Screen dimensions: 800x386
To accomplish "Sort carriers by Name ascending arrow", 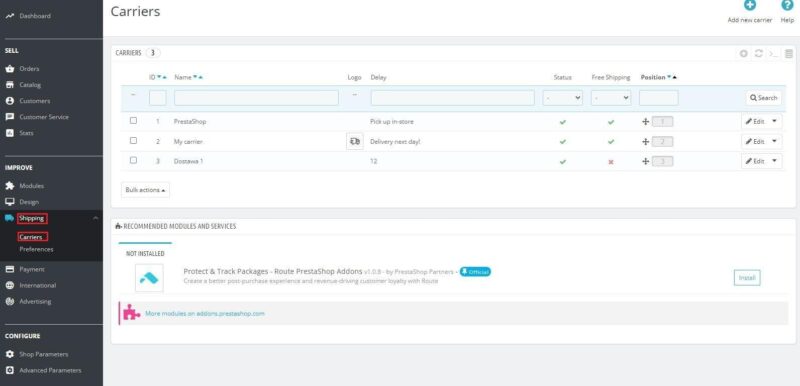I will coord(201,77).
